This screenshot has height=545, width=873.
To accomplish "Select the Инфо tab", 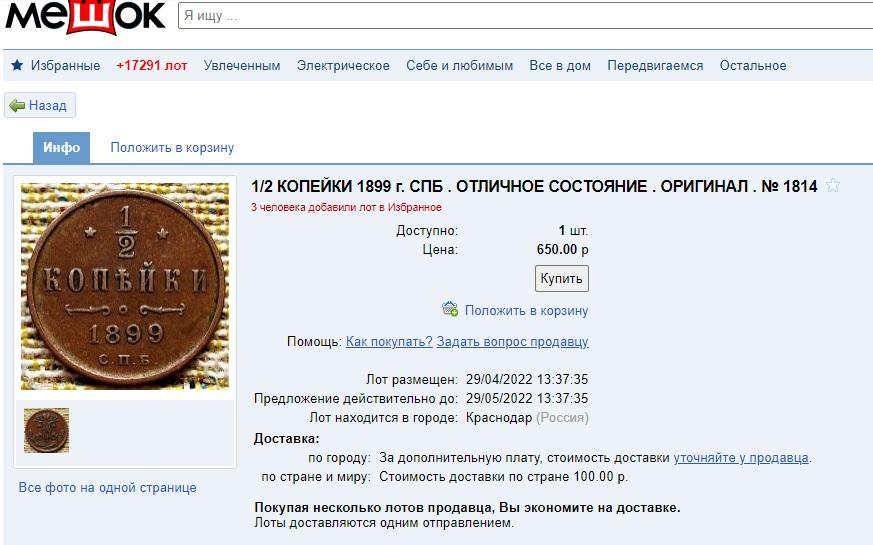I will 61,148.
